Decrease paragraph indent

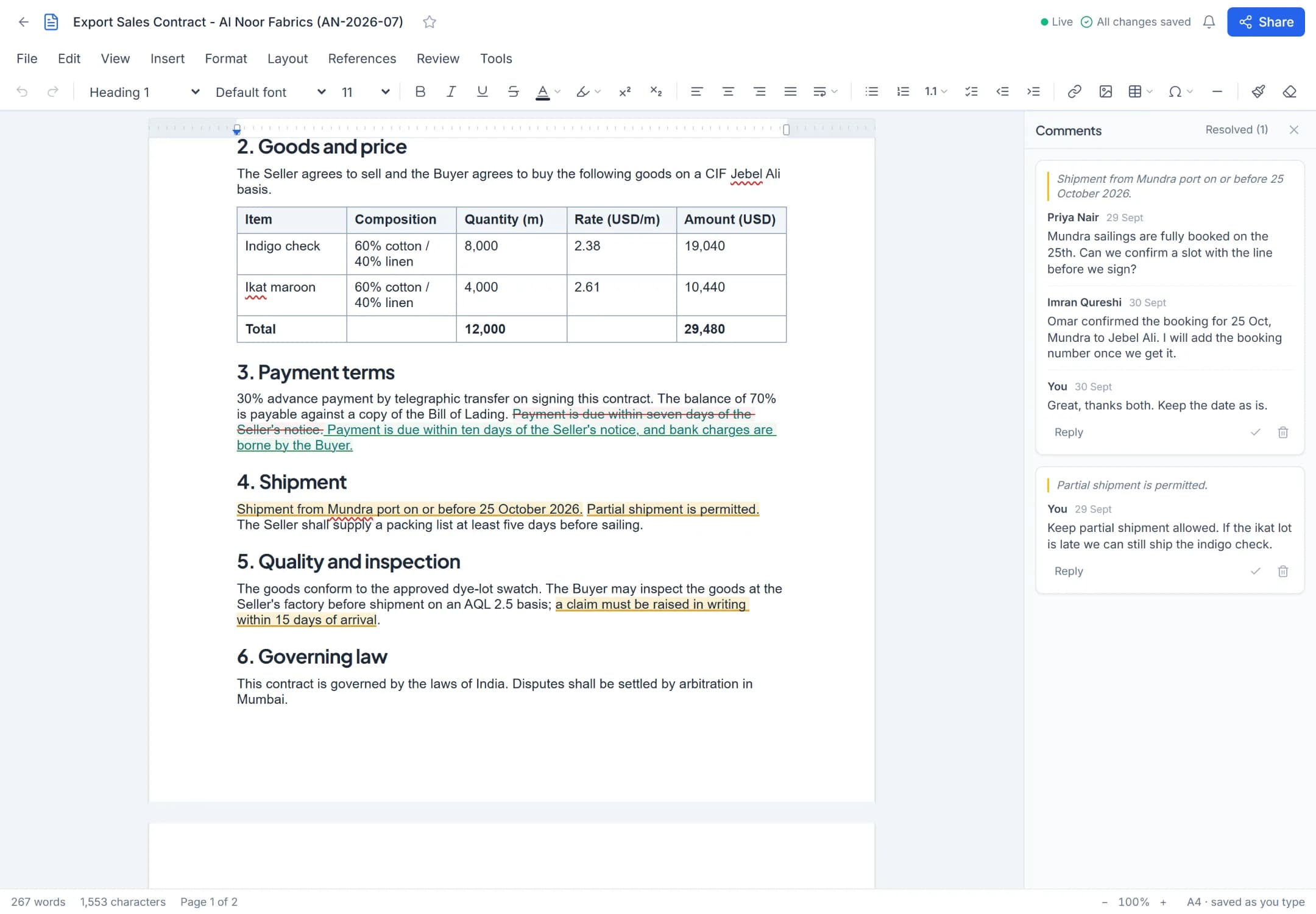[x=1002, y=92]
